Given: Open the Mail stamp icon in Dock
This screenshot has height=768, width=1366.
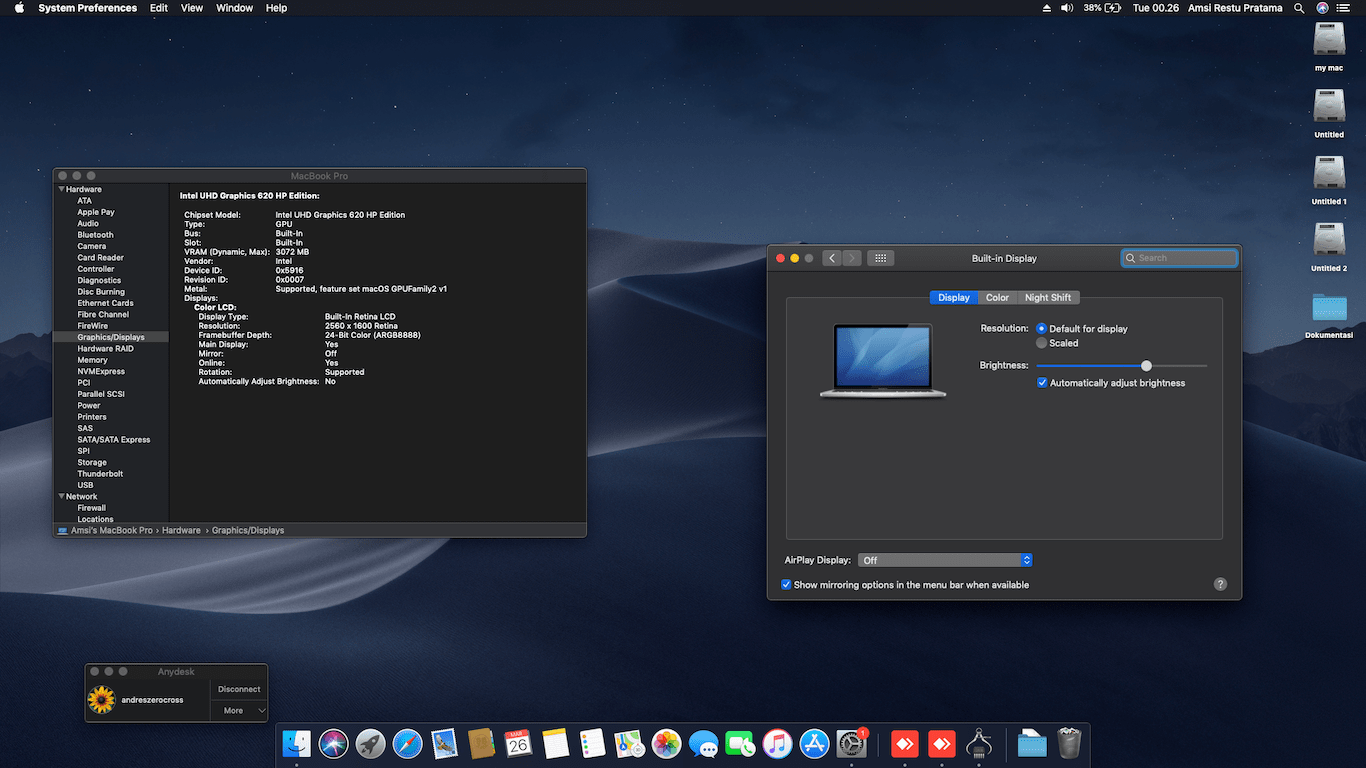Looking at the screenshot, I should coord(444,744).
